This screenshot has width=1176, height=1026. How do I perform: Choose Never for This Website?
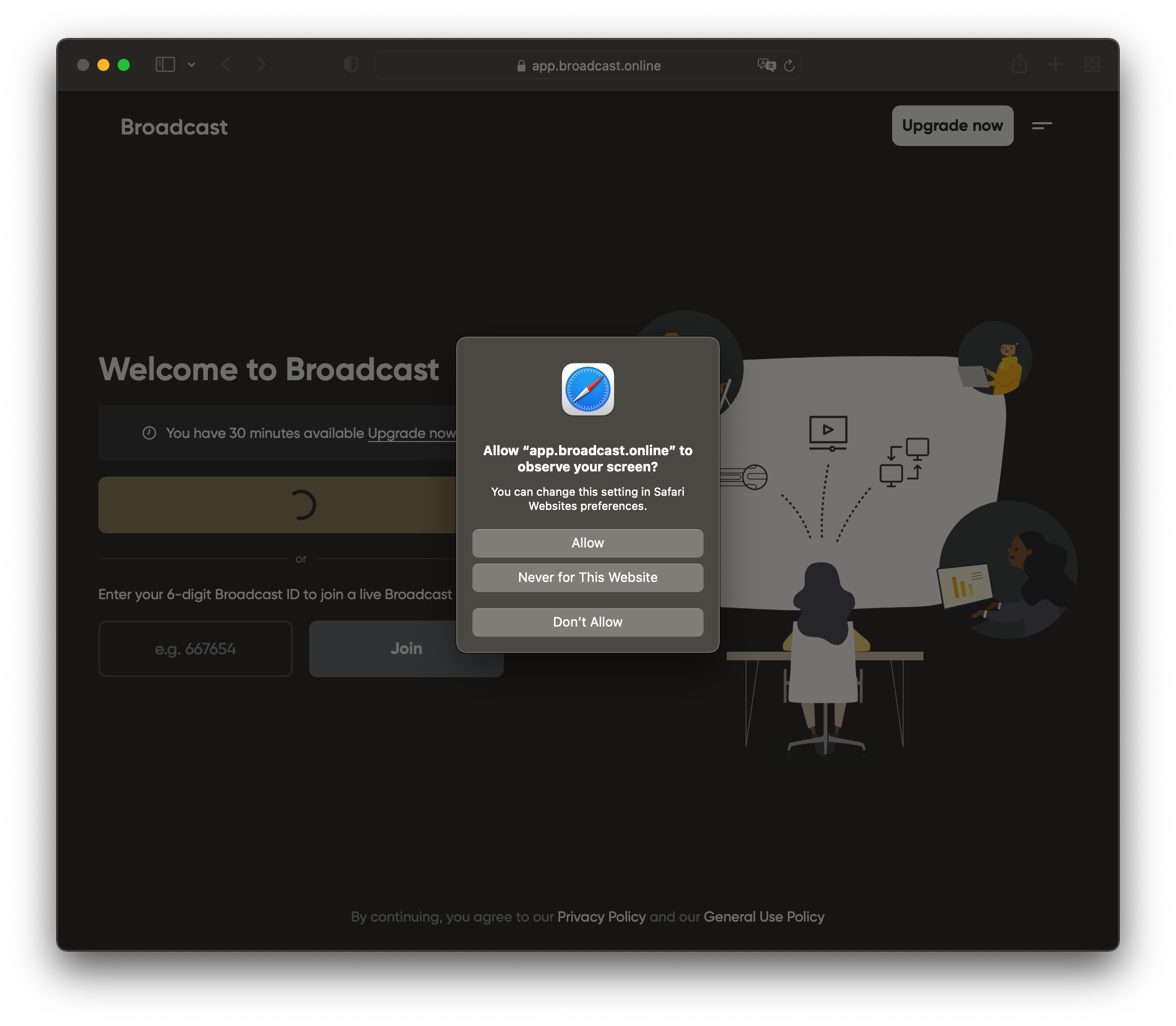[587, 577]
